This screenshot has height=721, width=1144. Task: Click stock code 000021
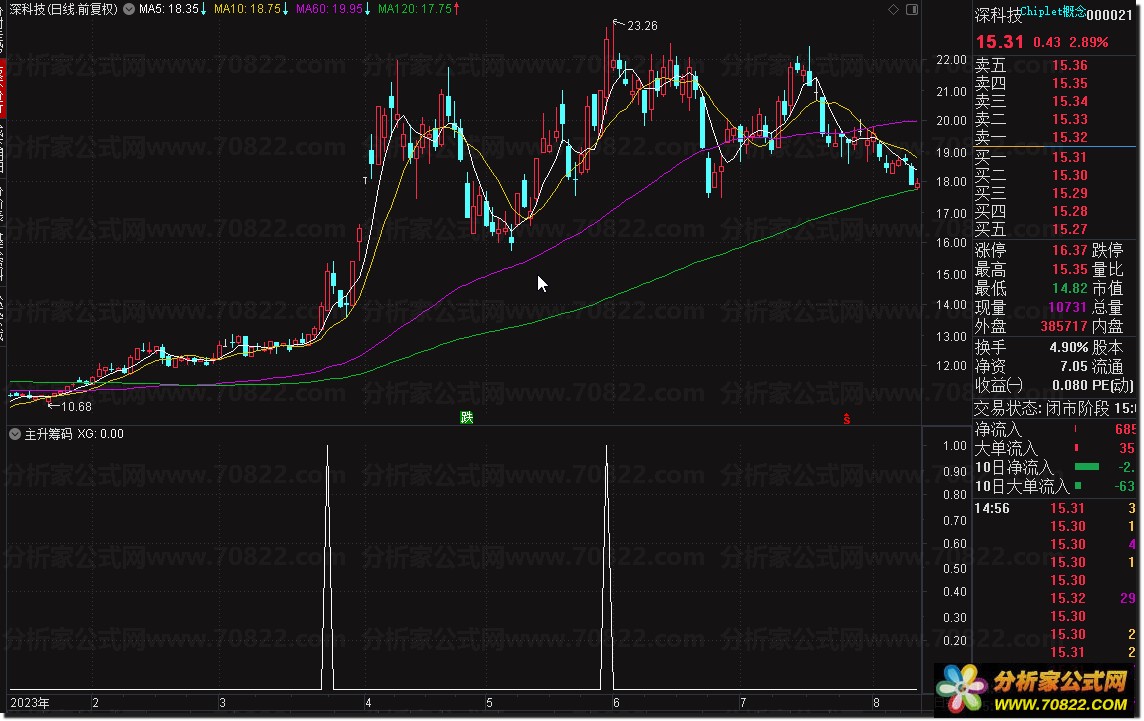1109,15
